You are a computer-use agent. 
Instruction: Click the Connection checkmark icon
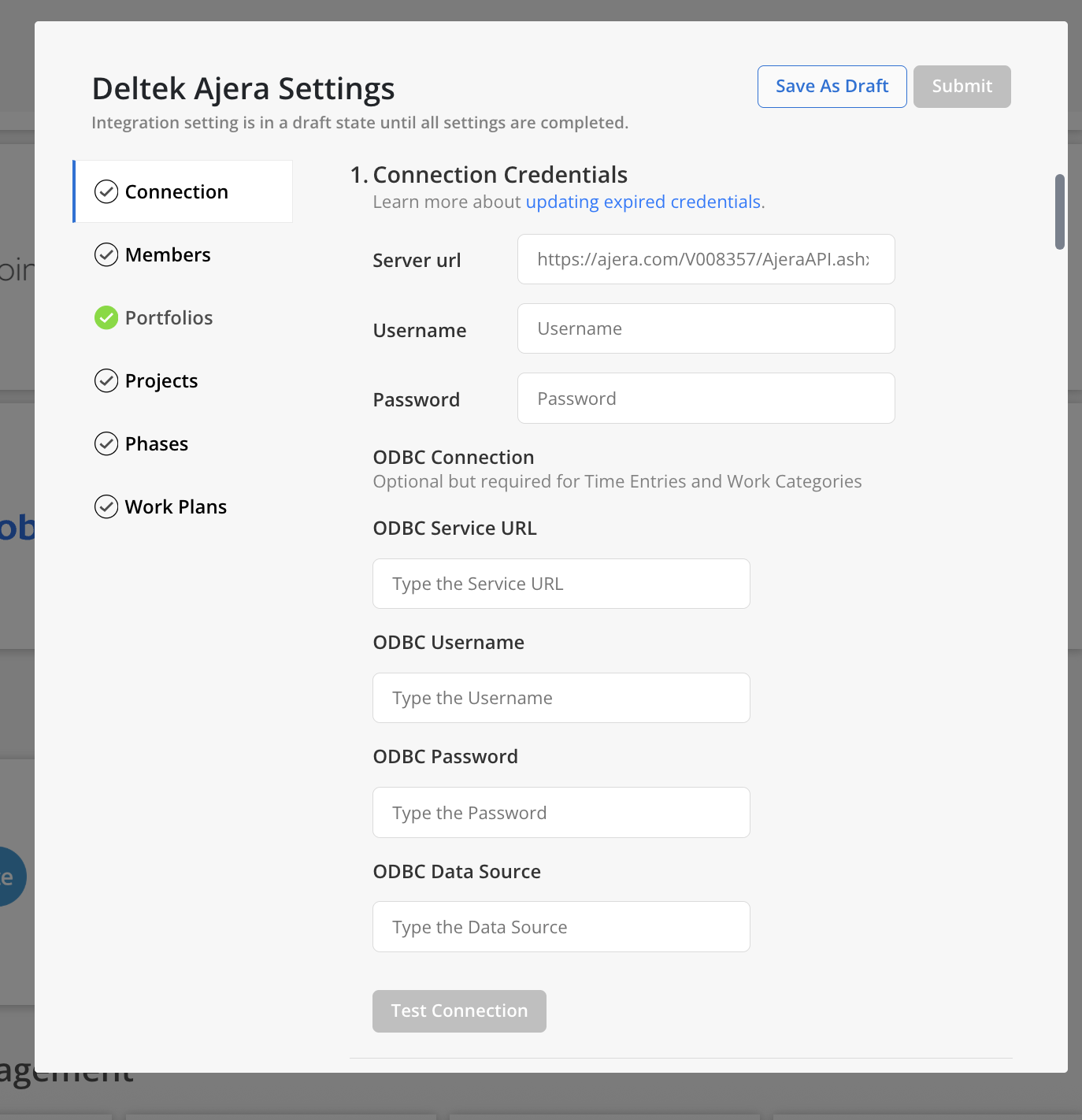pos(106,191)
